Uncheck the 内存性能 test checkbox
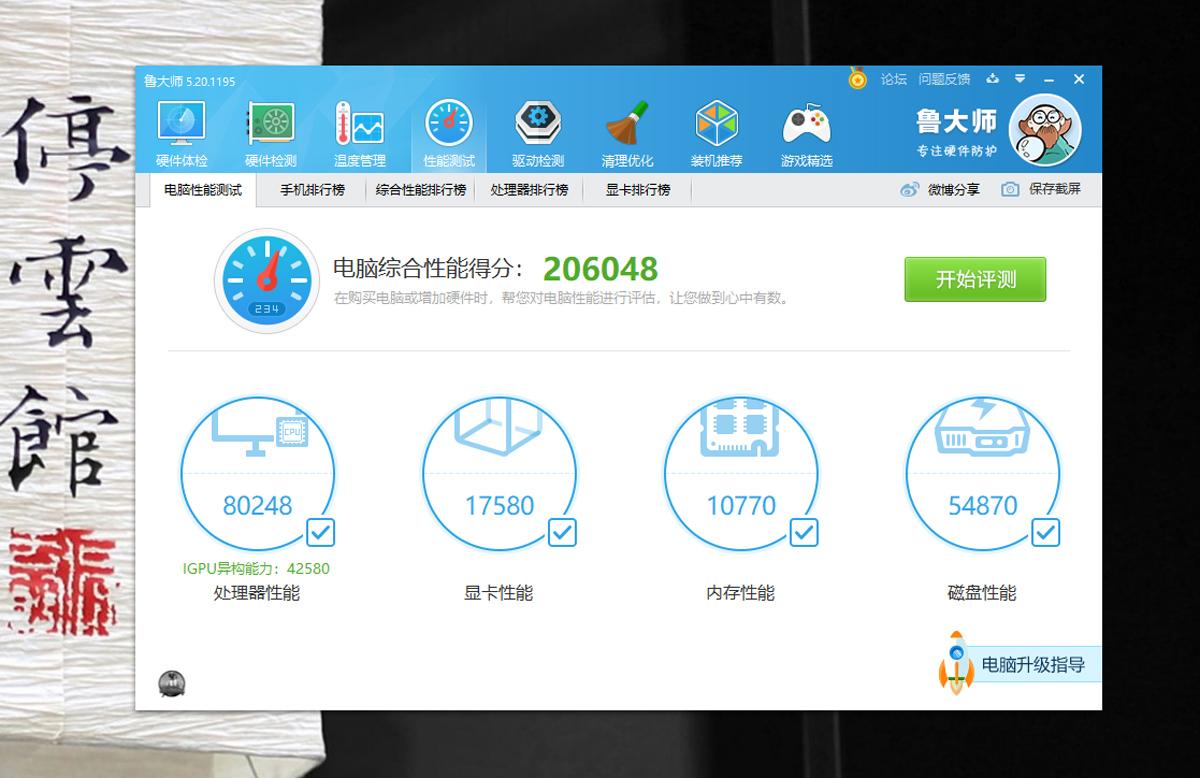Viewport: 1200px width, 778px height. (805, 532)
